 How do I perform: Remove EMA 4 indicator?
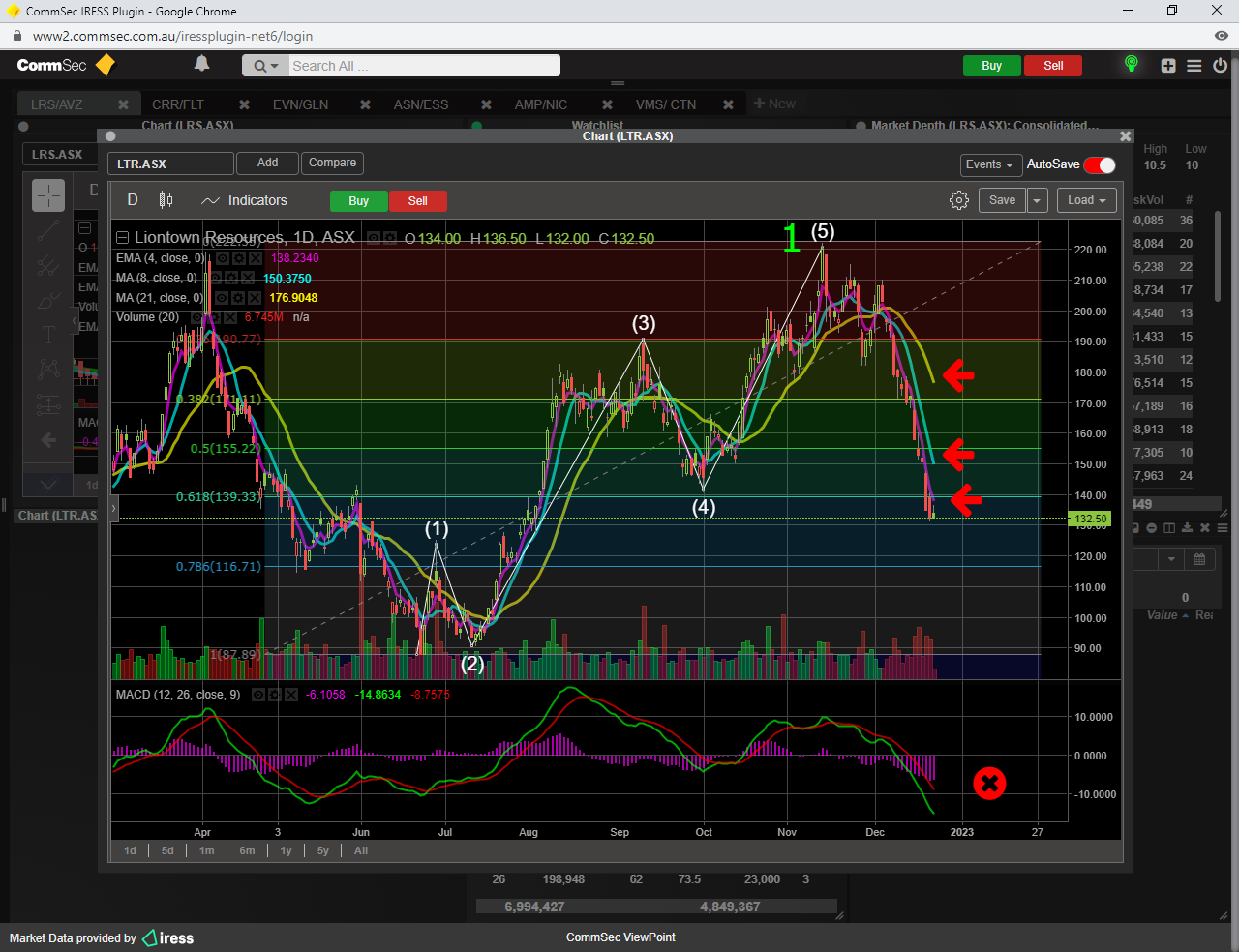coord(255,258)
